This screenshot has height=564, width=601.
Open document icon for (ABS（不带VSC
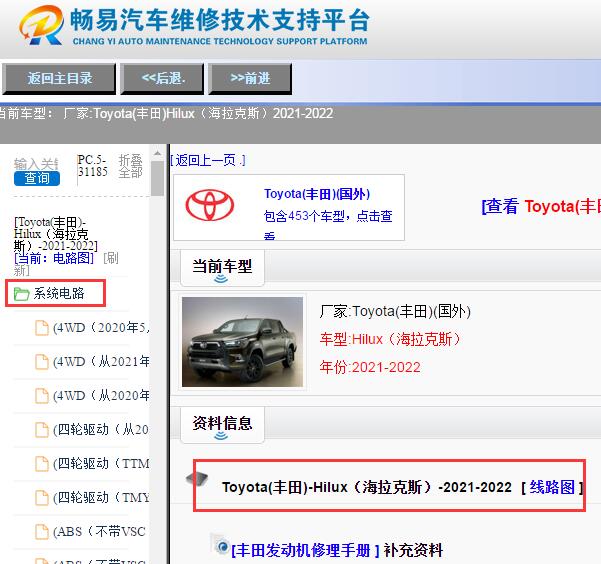42,532
